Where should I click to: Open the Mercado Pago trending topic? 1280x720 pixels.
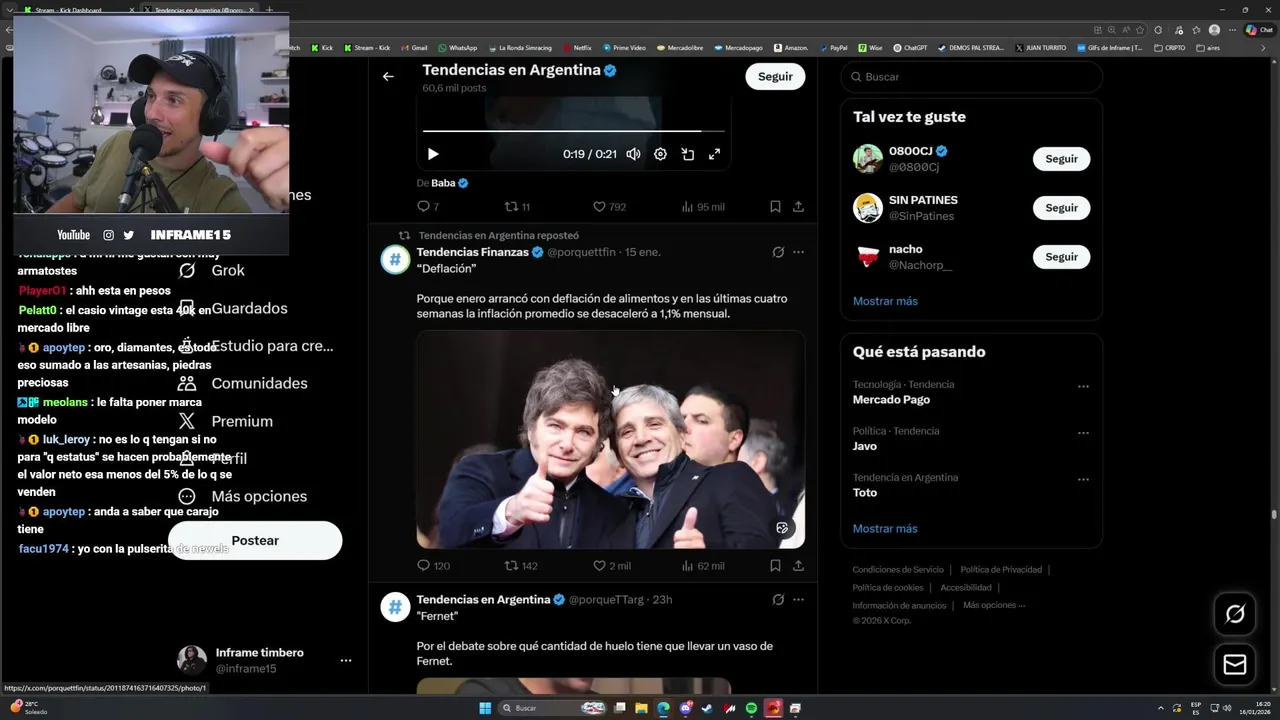click(891, 400)
